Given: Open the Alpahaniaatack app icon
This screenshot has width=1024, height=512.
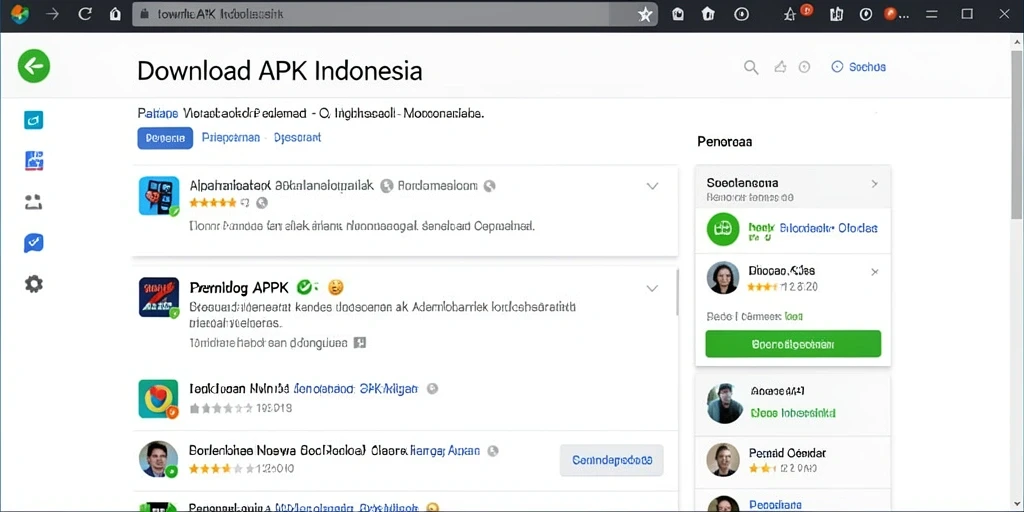Looking at the screenshot, I should coord(159,195).
